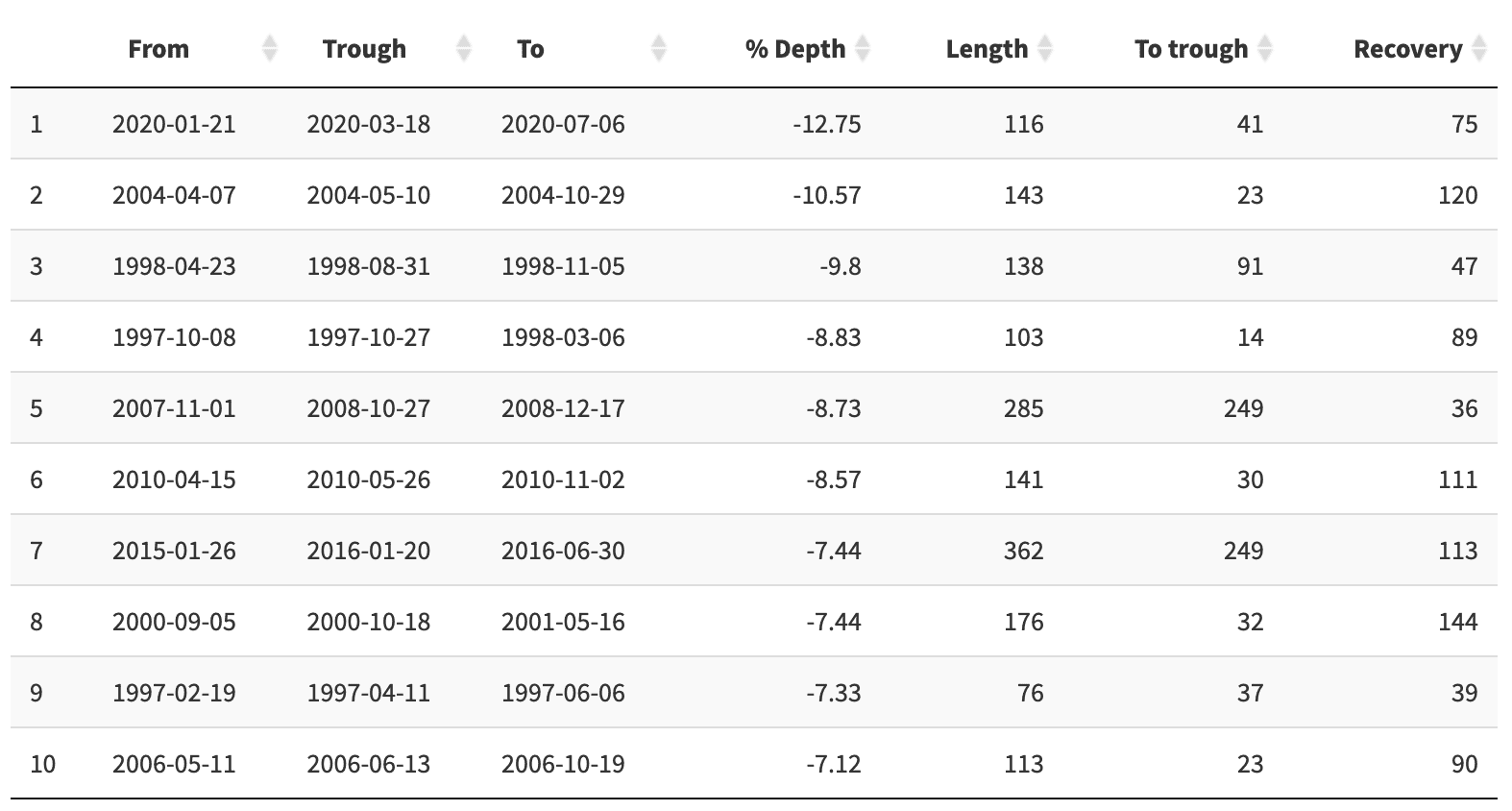Click the From column header label

coord(159,49)
